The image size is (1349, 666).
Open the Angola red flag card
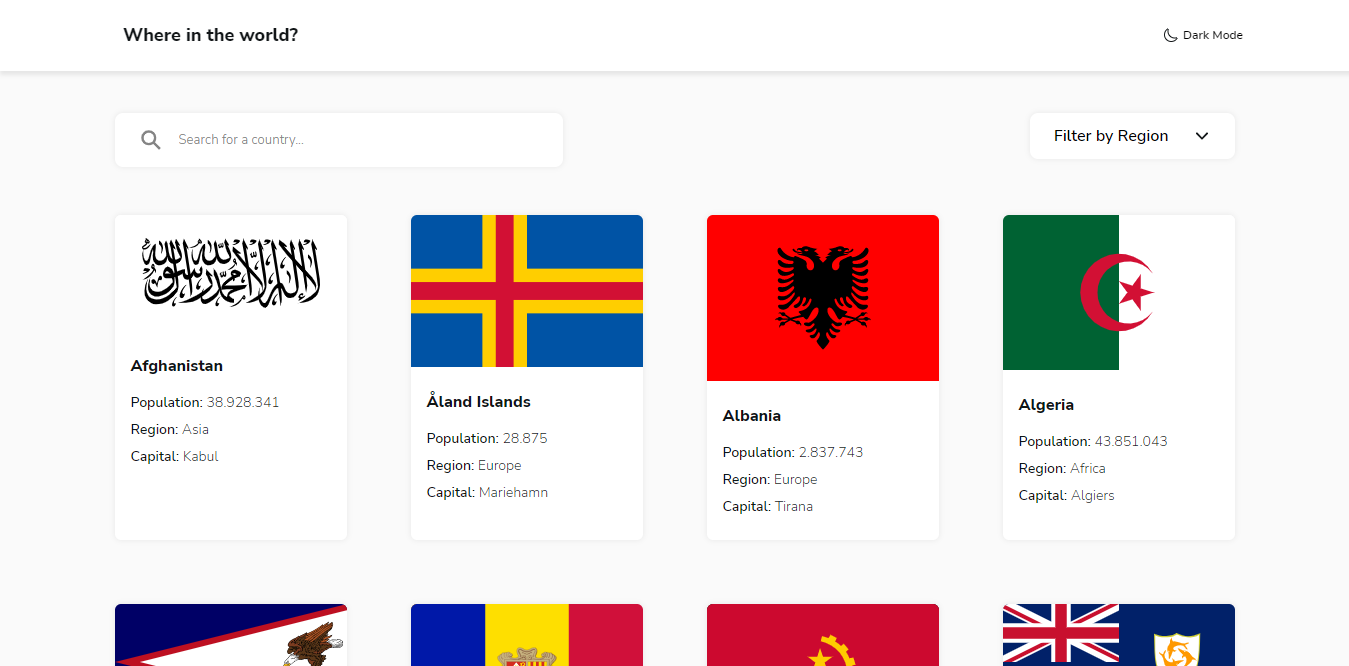click(823, 635)
